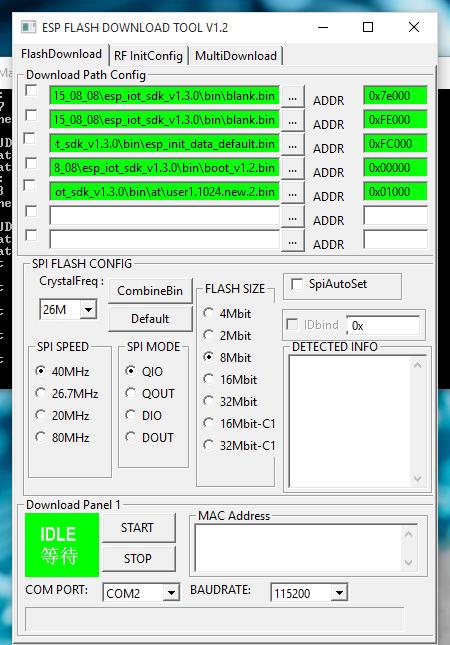Click down arrow of MAC Address scrollbar

[408, 563]
